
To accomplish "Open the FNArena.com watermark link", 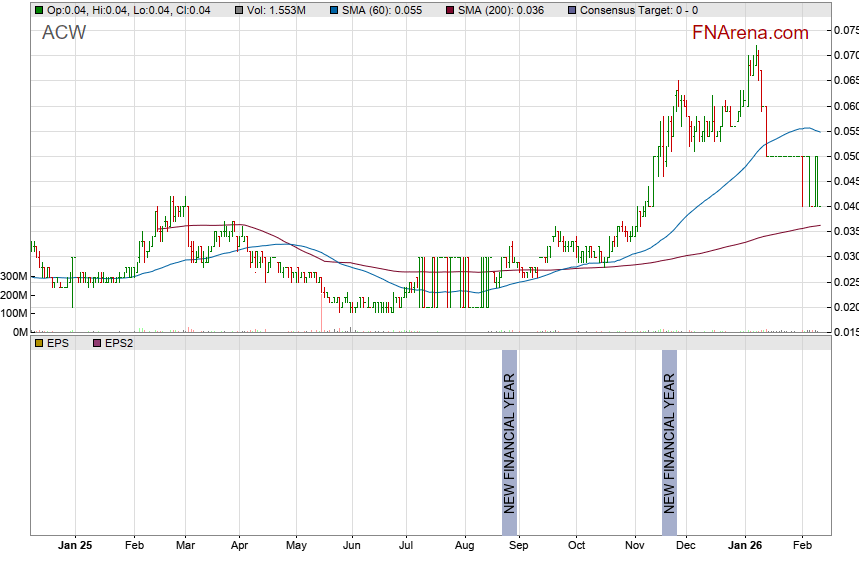I will coord(750,33).
